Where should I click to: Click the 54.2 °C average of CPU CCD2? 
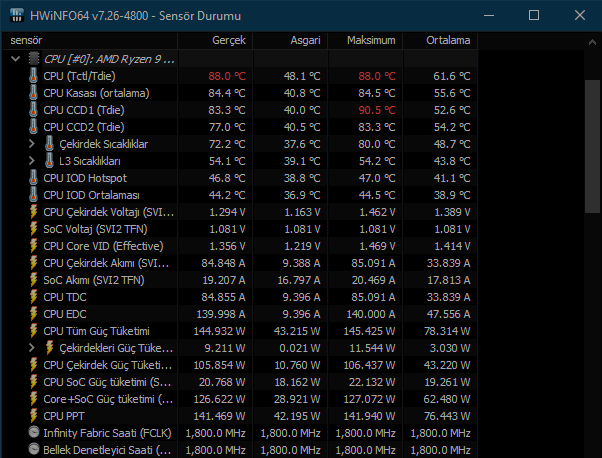coord(452,127)
